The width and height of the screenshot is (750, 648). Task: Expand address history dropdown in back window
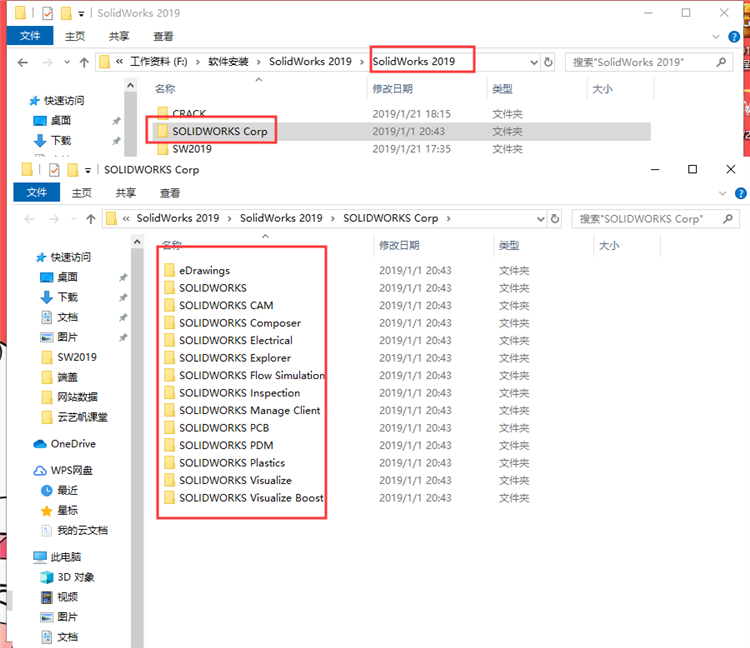534,62
